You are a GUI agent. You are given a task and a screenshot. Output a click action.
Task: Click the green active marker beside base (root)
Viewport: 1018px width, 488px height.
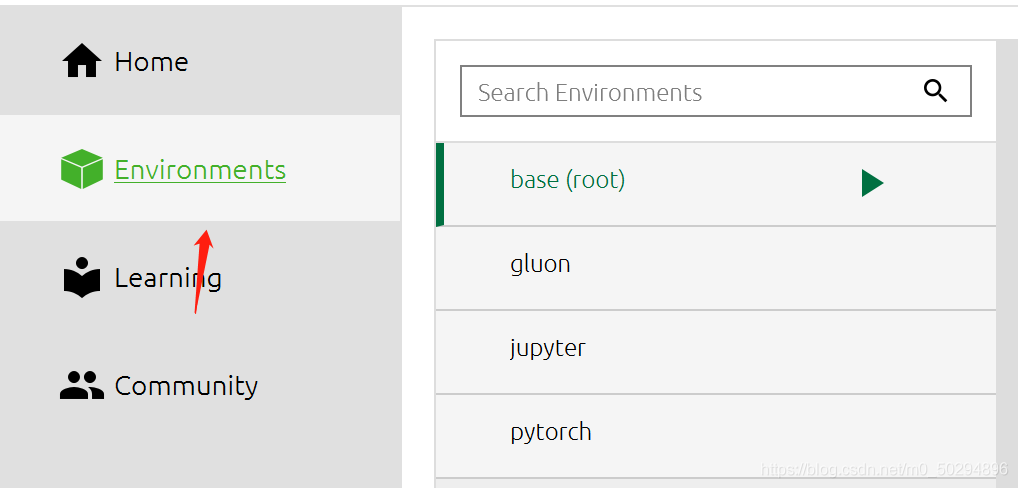(440, 184)
